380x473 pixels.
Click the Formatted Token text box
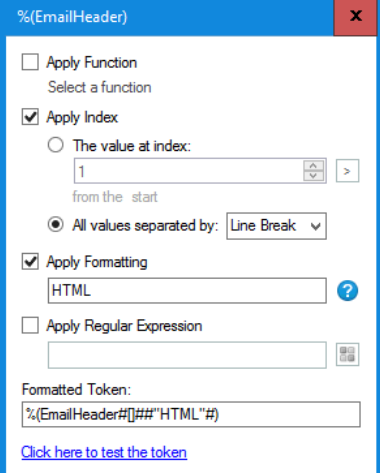191,414
